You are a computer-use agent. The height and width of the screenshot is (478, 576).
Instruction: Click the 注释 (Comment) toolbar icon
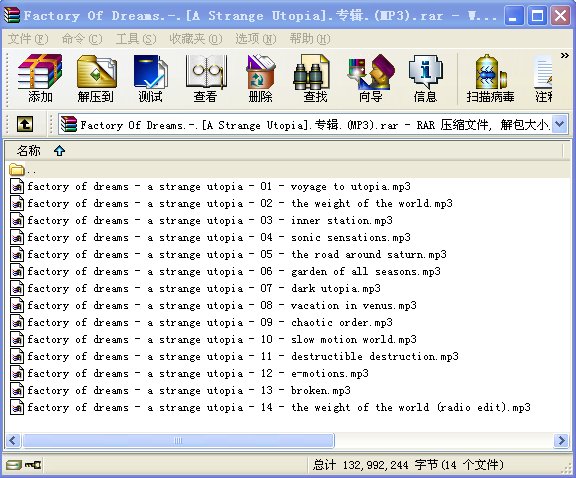click(543, 78)
